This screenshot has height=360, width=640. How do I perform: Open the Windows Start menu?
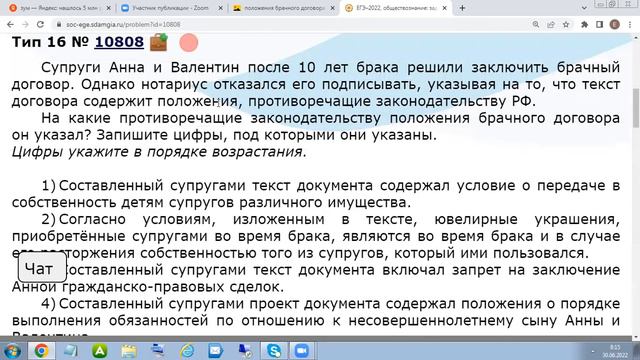tap(11, 351)
